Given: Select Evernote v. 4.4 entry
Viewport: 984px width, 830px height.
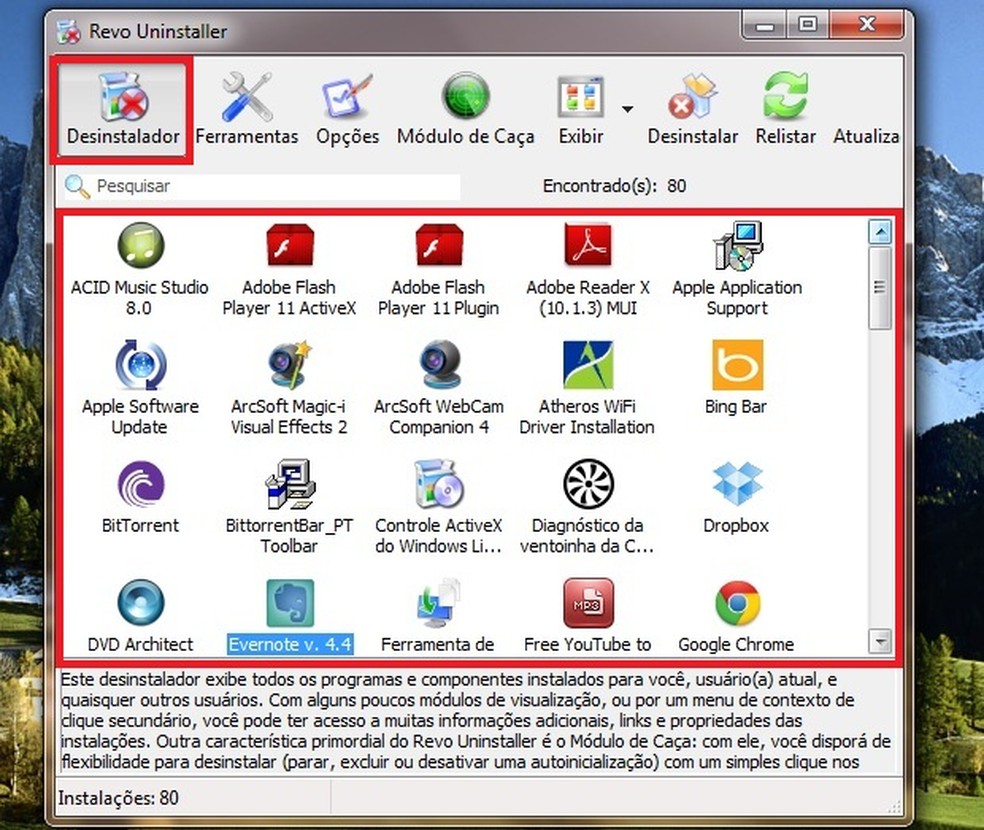Looking at the screenshot, I should click(x=290, y=616).
